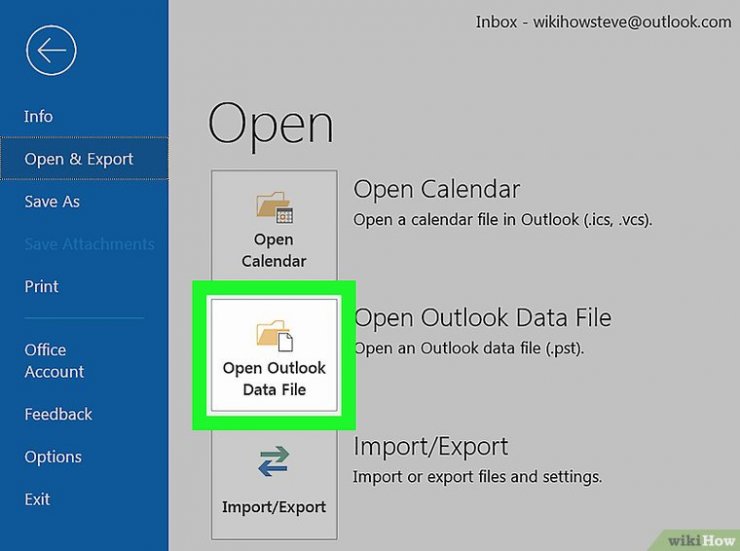The height and width of the screenshot is (551, 740).
Task: Click the 'Open Outlook Data File' heading text
Action: 482,318
